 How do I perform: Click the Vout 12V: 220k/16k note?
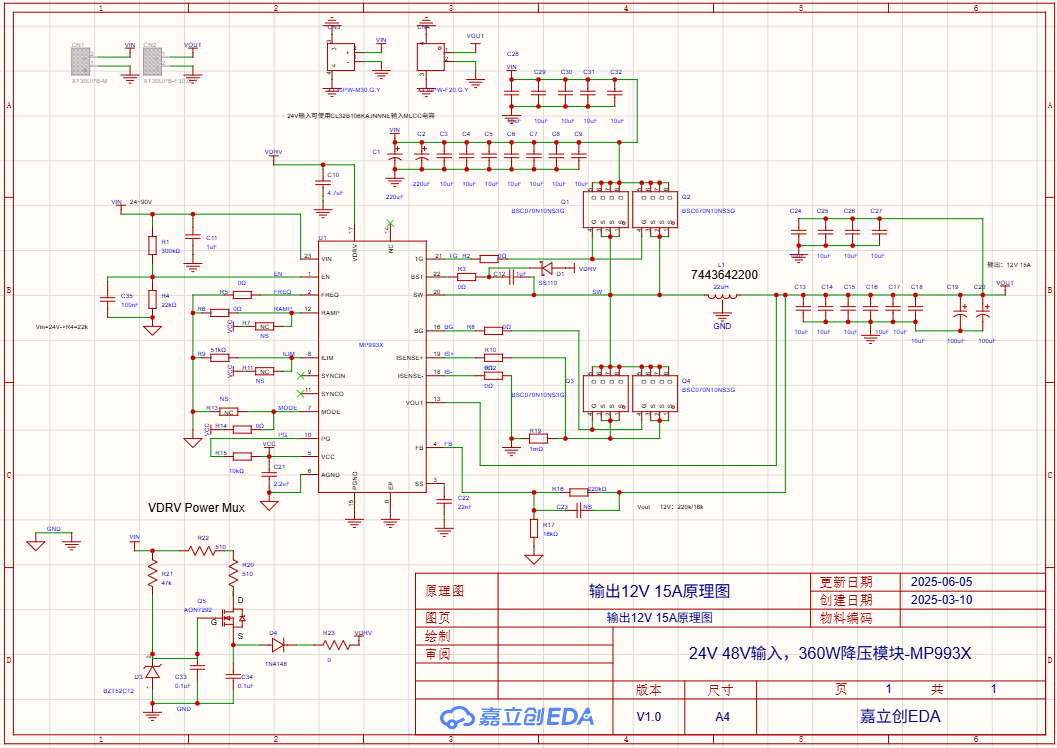[x=670, y=507]
